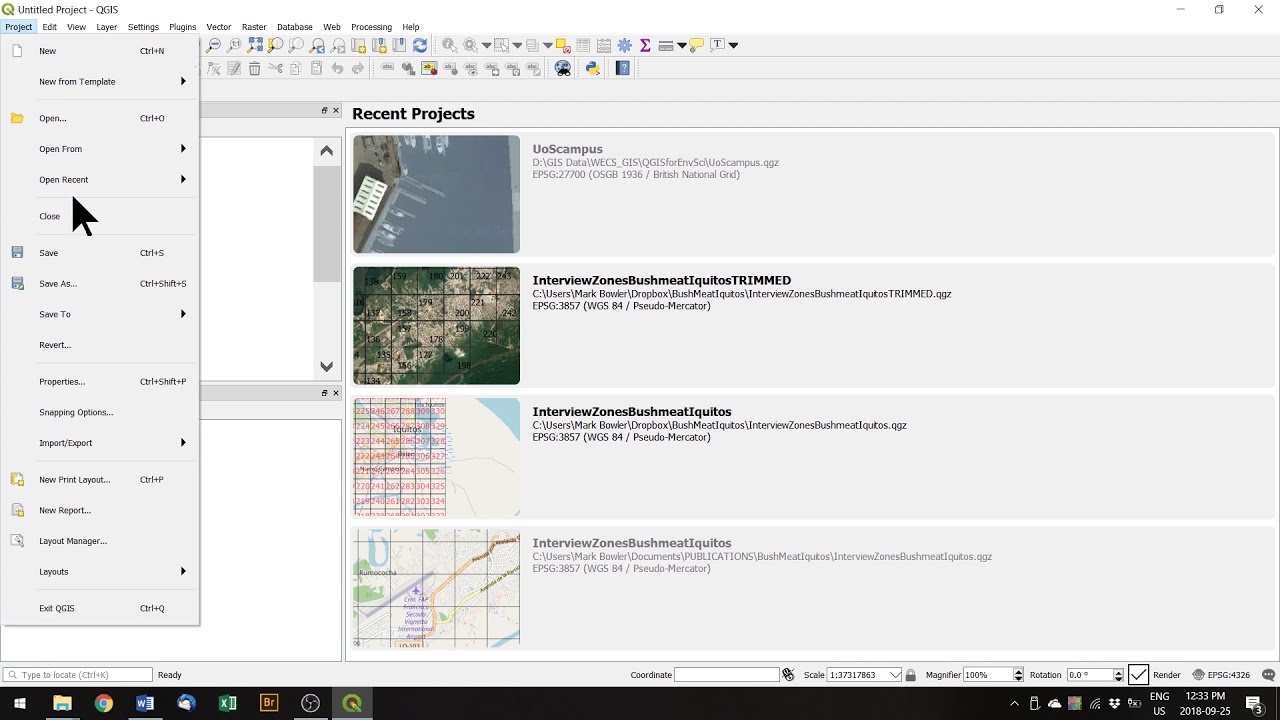Viewport: 1280px width, 720px height.
Task: Click the Statistical Summary sigma icon
Action: (x=645, y=45)
